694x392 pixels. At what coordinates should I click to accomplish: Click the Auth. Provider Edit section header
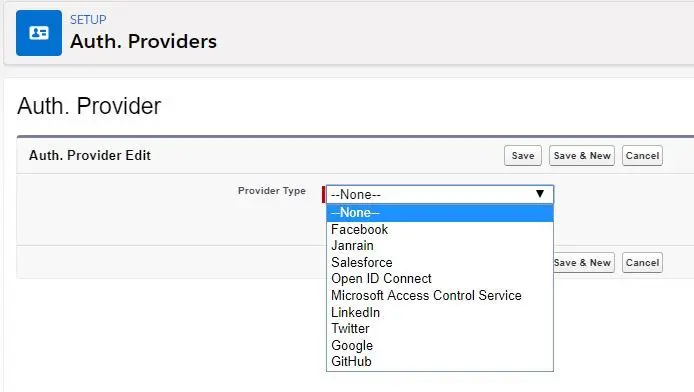[x=90, y=155]
